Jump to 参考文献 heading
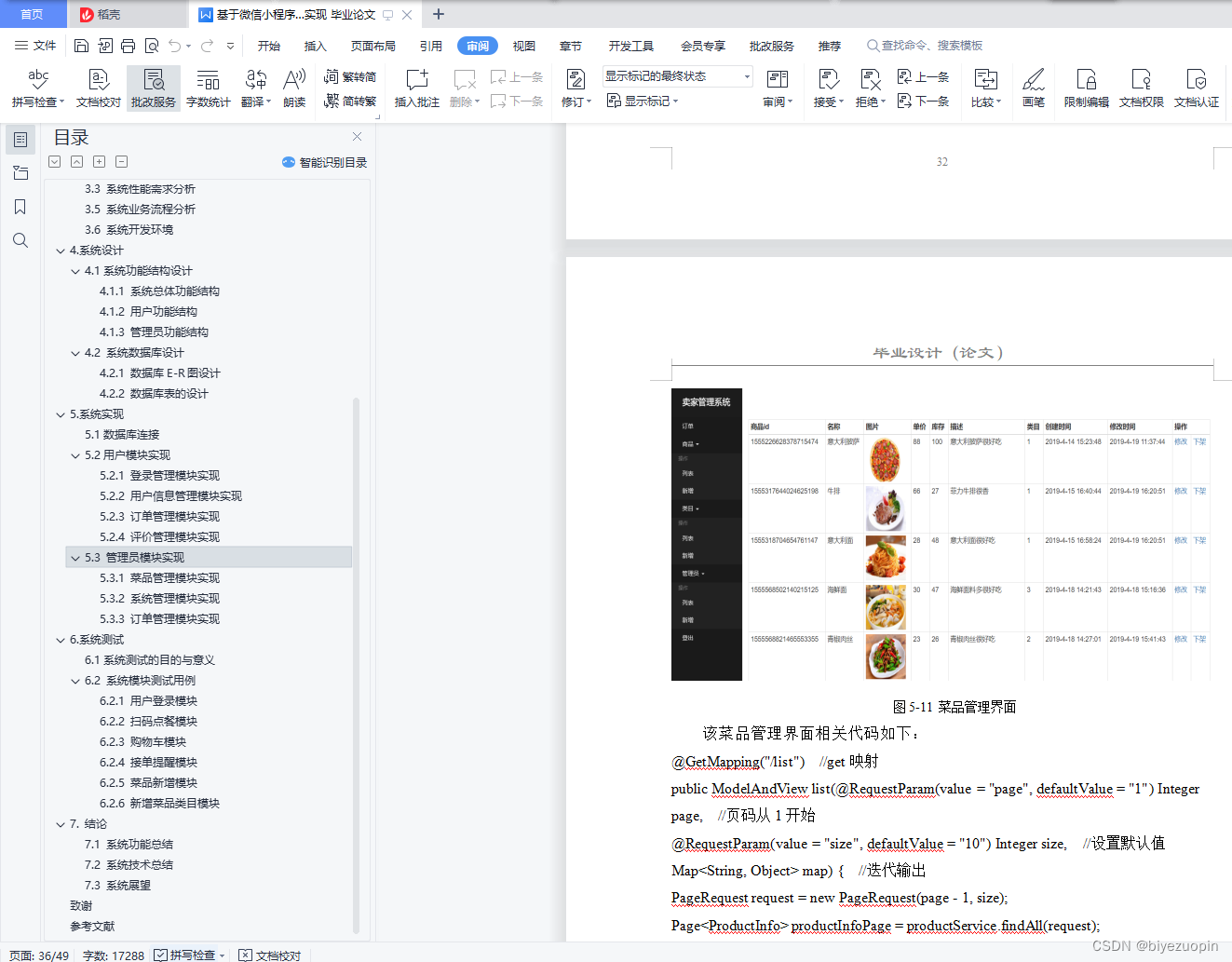The width and height of the screenshot is (1232, 962). point(92,927)
